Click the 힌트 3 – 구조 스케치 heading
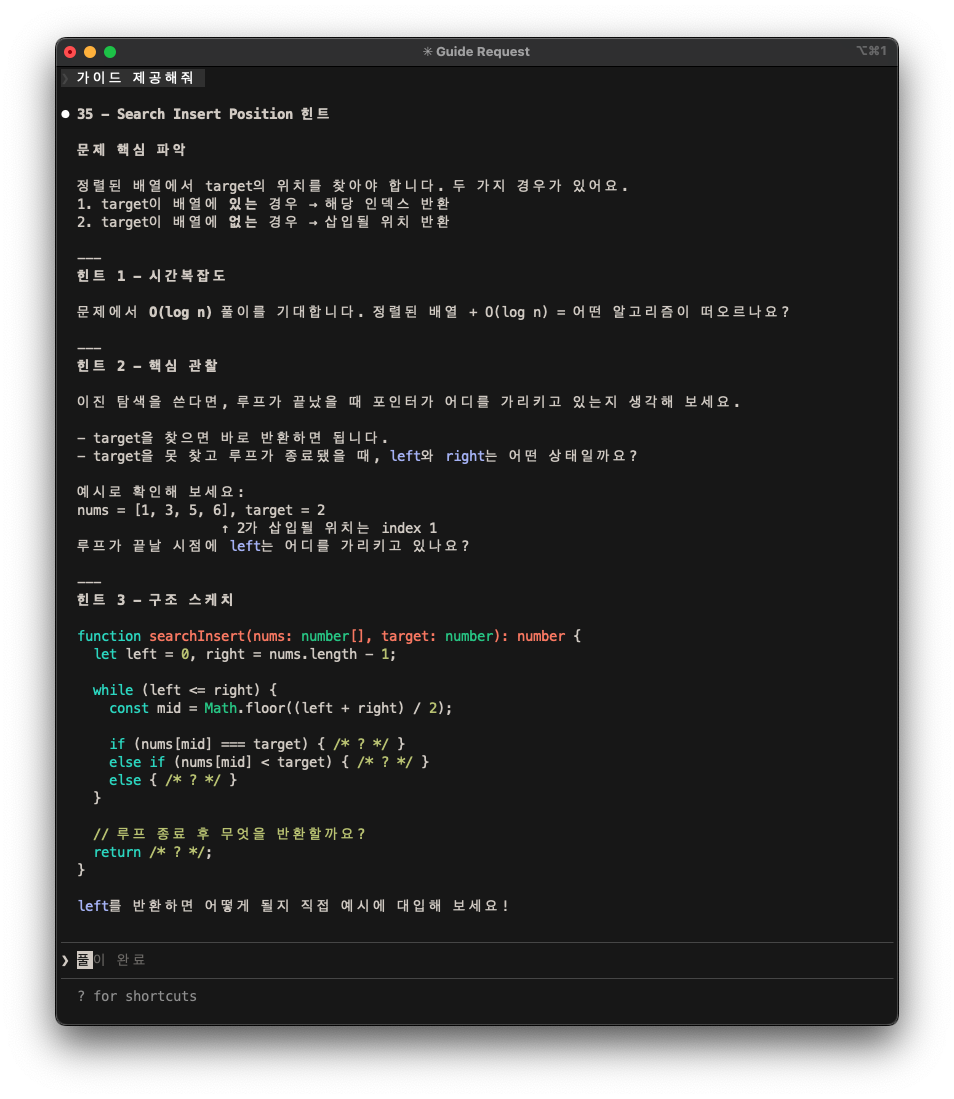This screenshot has width=954, height=1099. point(154,600)
